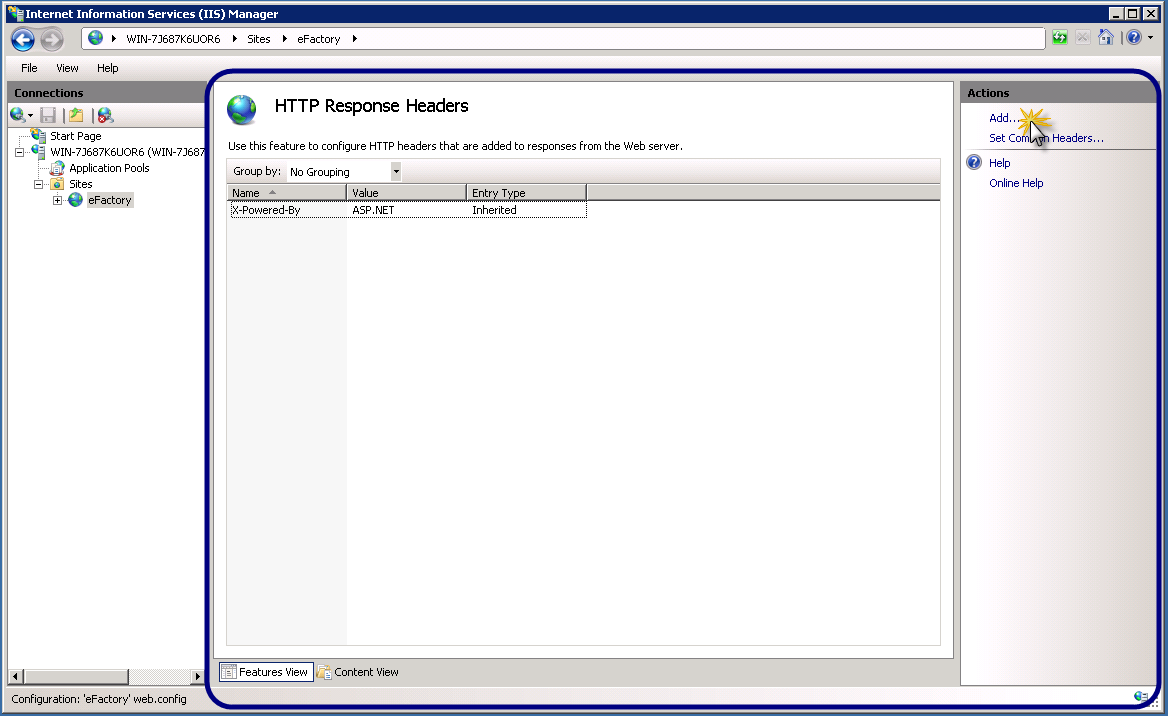Expand the arrow after eFactory in the address bar
1168x716 pixels.
point(355,39)
